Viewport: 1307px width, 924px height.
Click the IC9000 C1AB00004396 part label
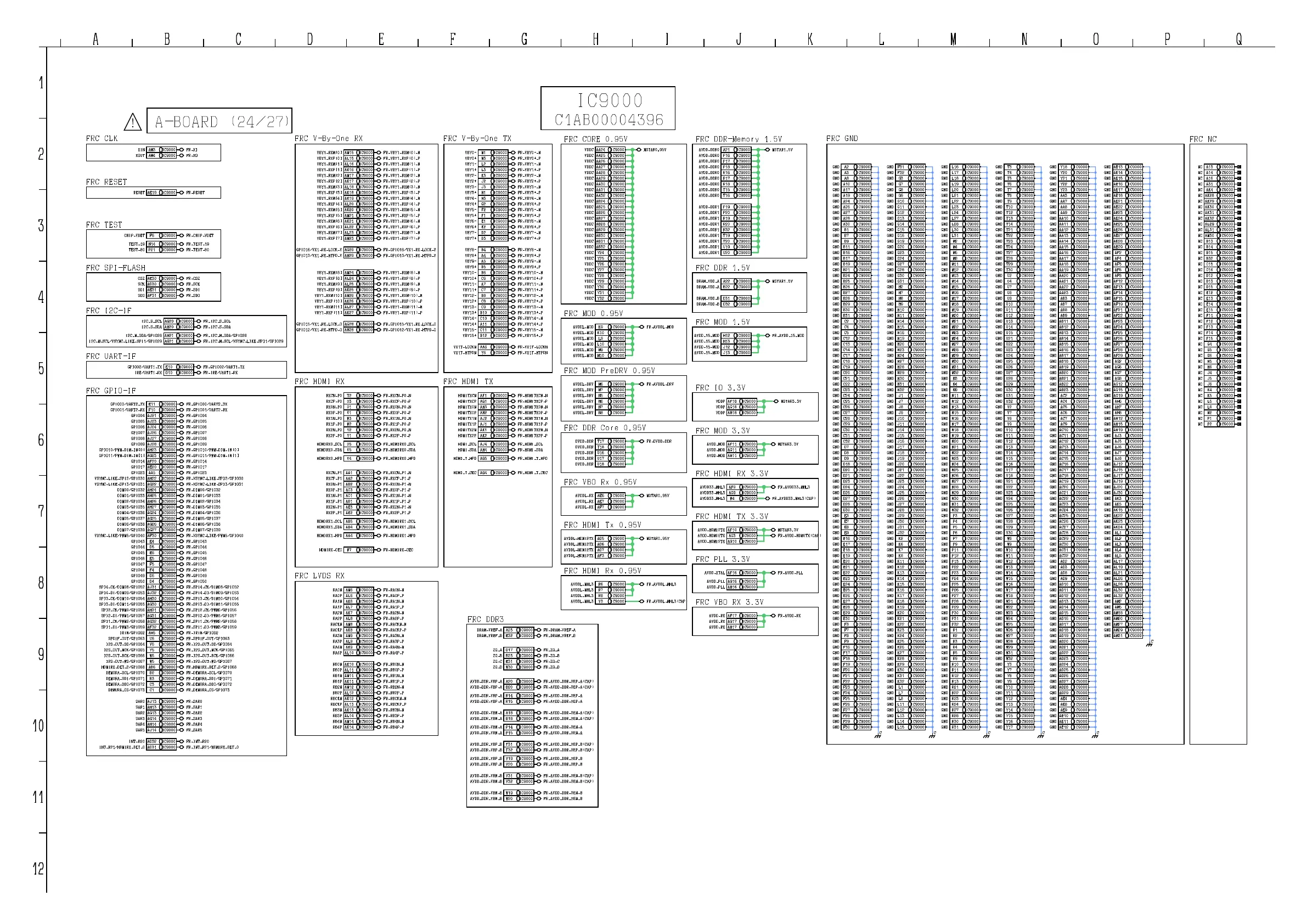[x=608, y=109]
